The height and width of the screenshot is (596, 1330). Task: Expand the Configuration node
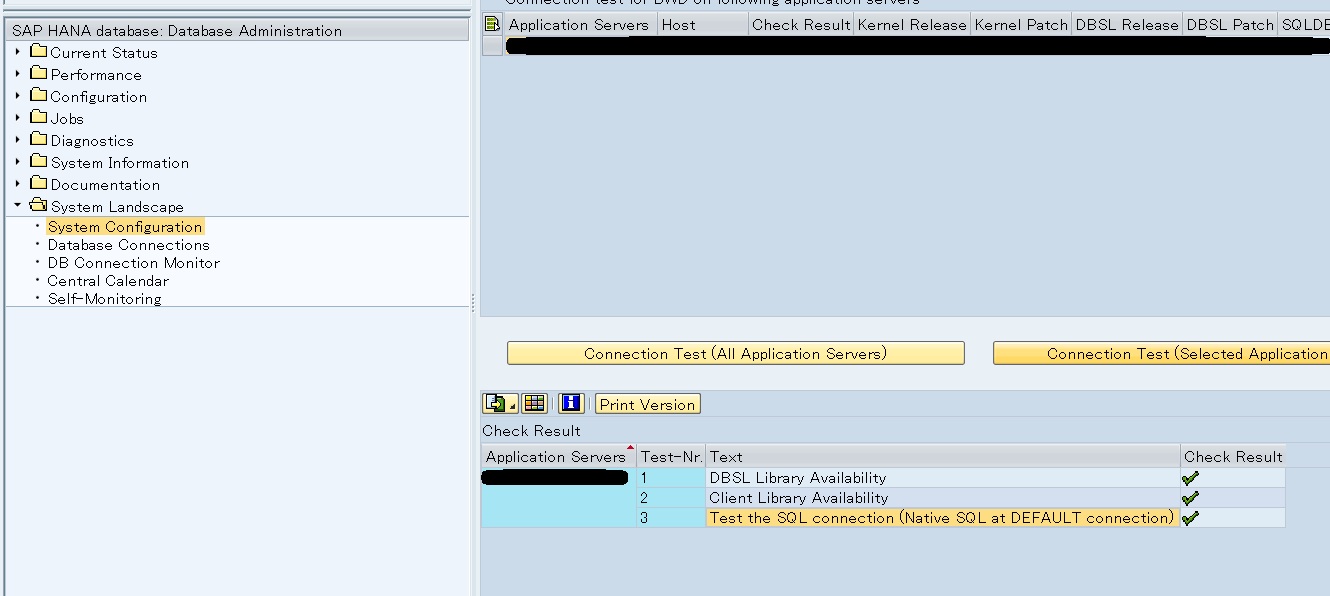pyautogui.click(x=18, y=96)
